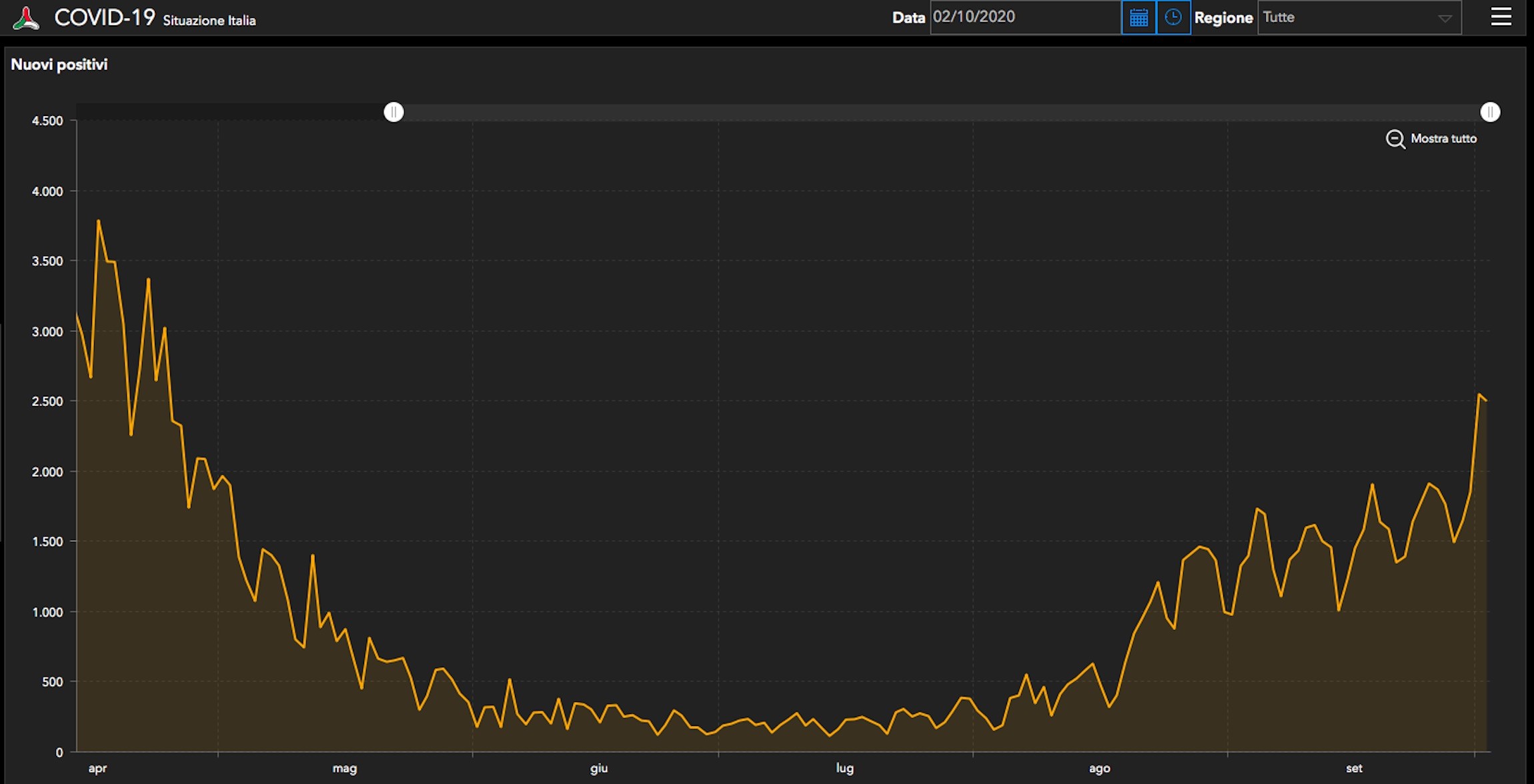Click the latest data point near 2.500
Image resolution: width=1534 pixels, height=784 pixels.
click(x=1486, y=400)
